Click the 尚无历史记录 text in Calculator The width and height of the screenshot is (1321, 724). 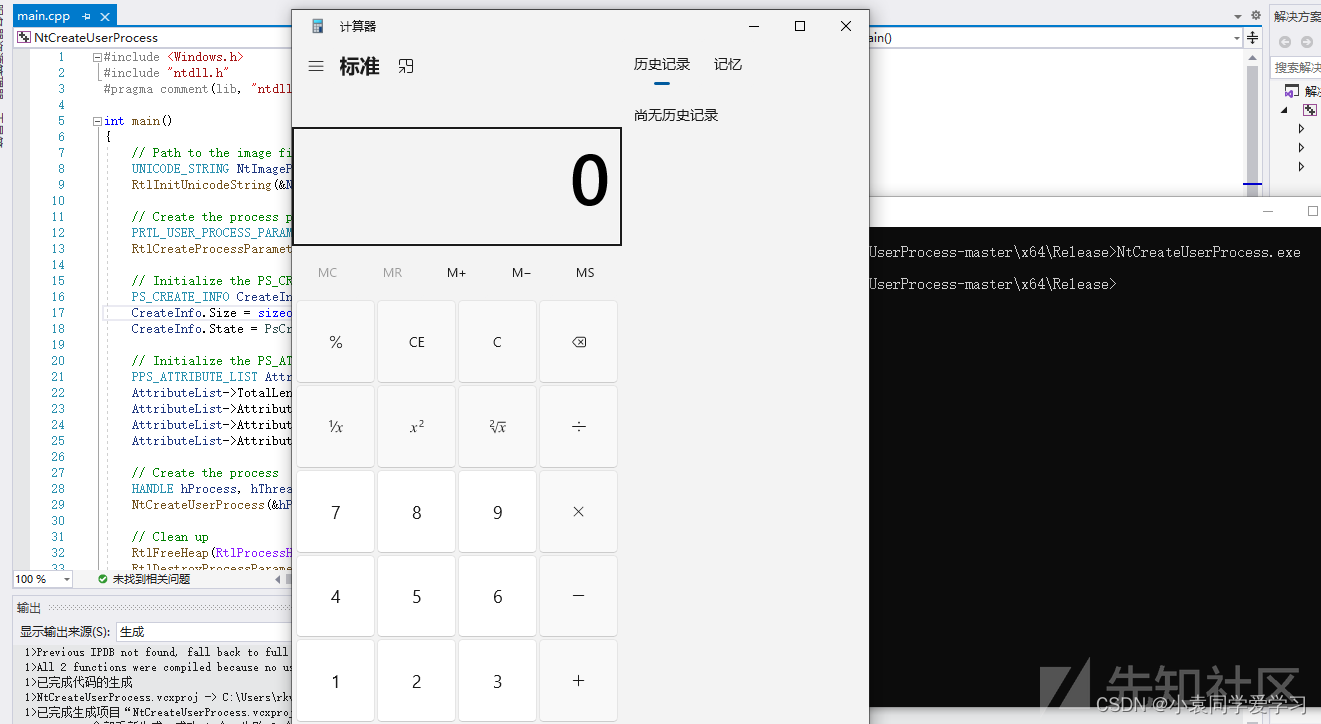click(x=676, y=115)
